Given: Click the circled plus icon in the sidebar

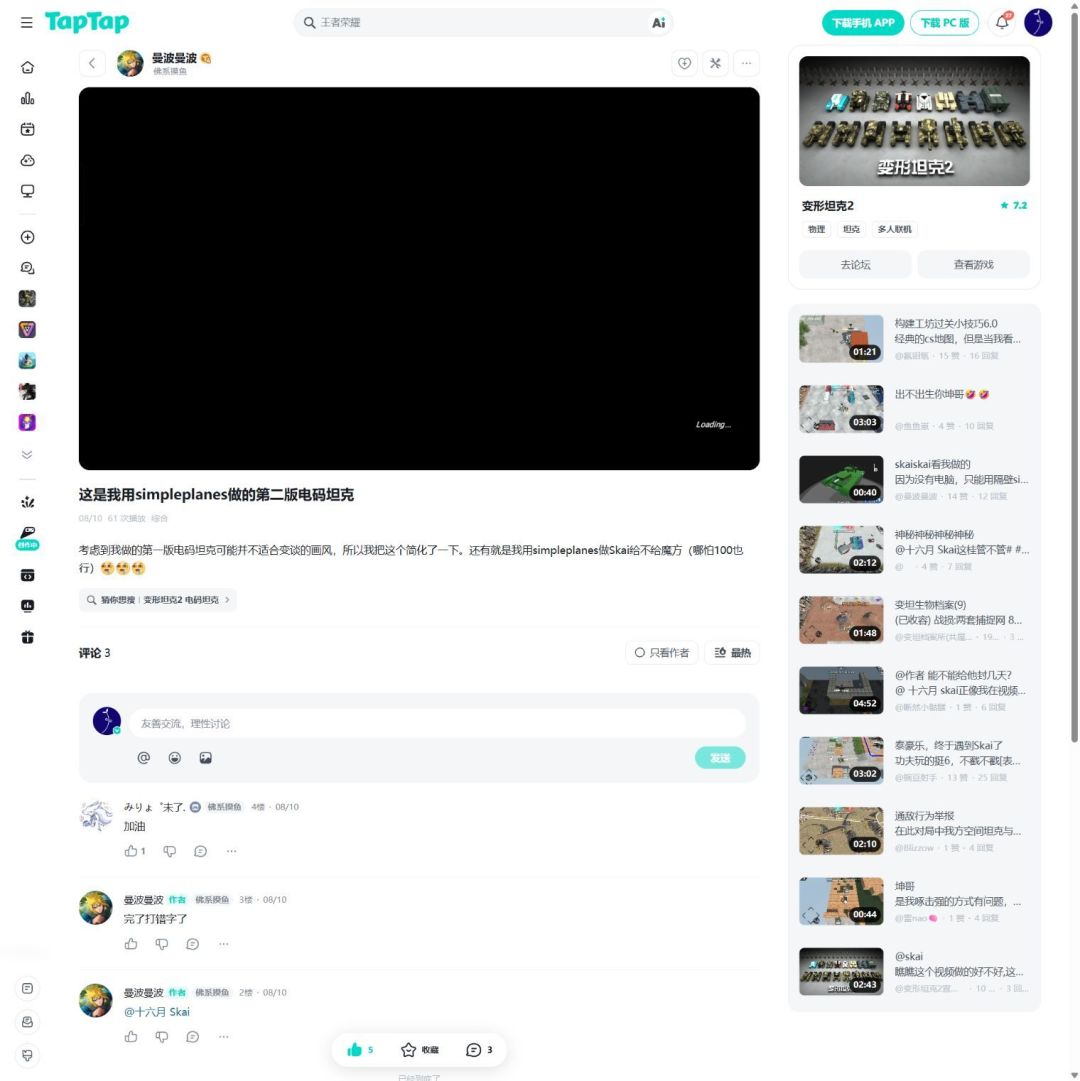Looking at the screenshot, I should click(28, 237).
